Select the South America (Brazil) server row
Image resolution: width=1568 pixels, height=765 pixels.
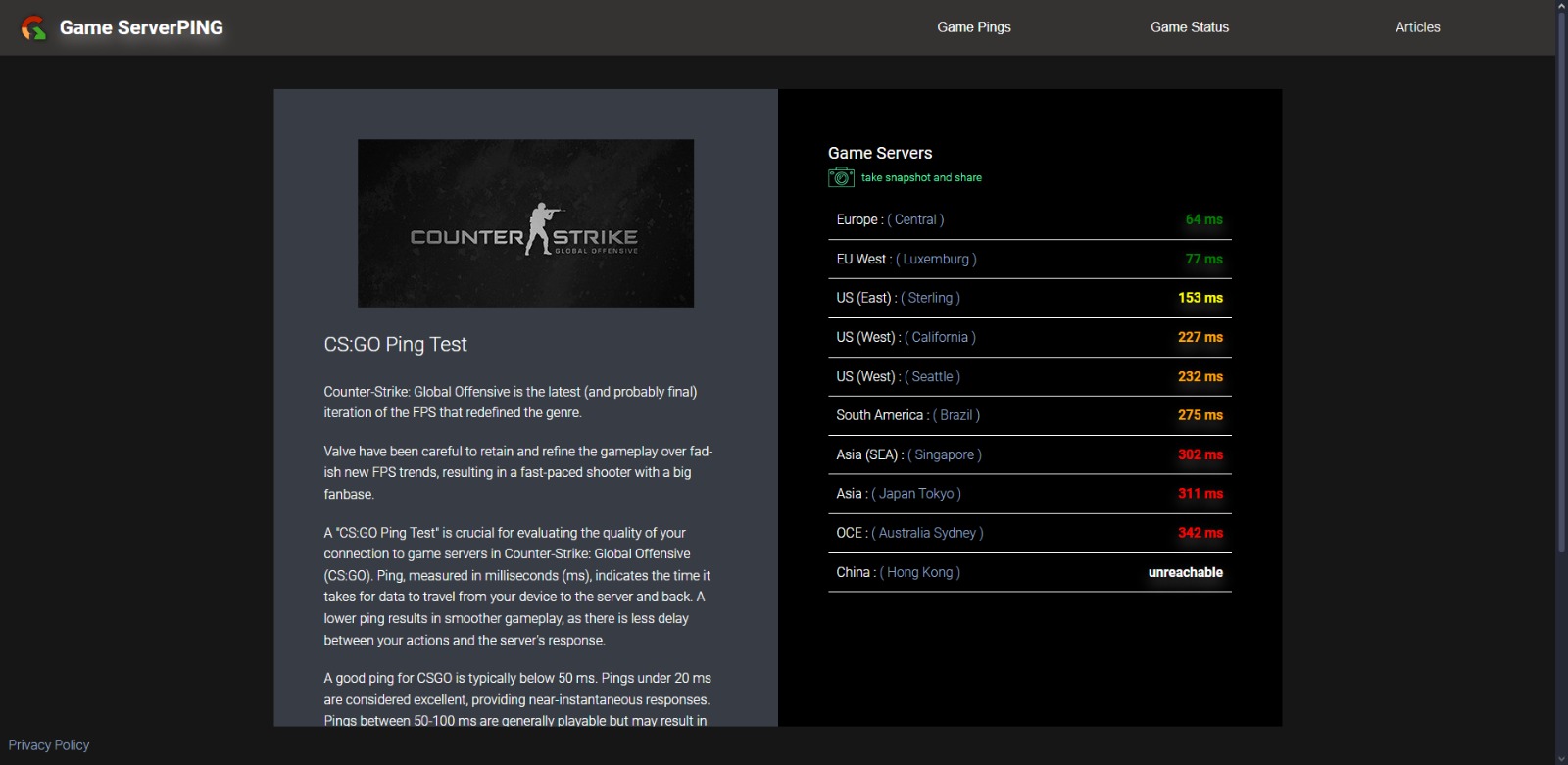[x=1029, y=415]
